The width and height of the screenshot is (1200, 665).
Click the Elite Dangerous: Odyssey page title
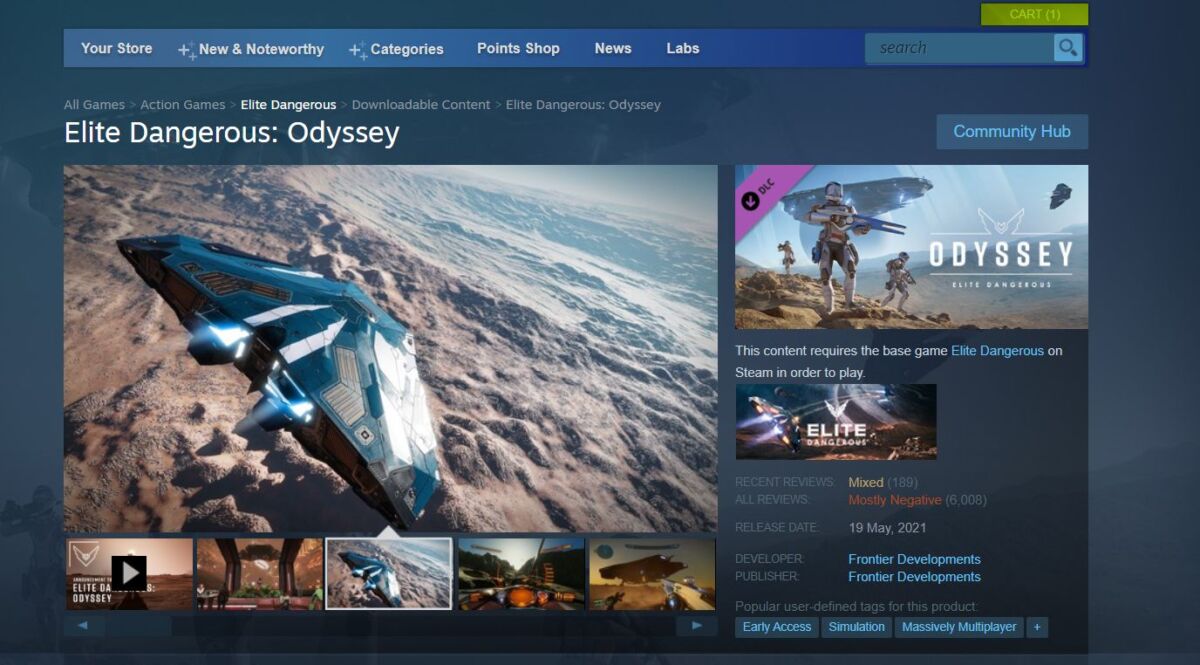(232, 133)
